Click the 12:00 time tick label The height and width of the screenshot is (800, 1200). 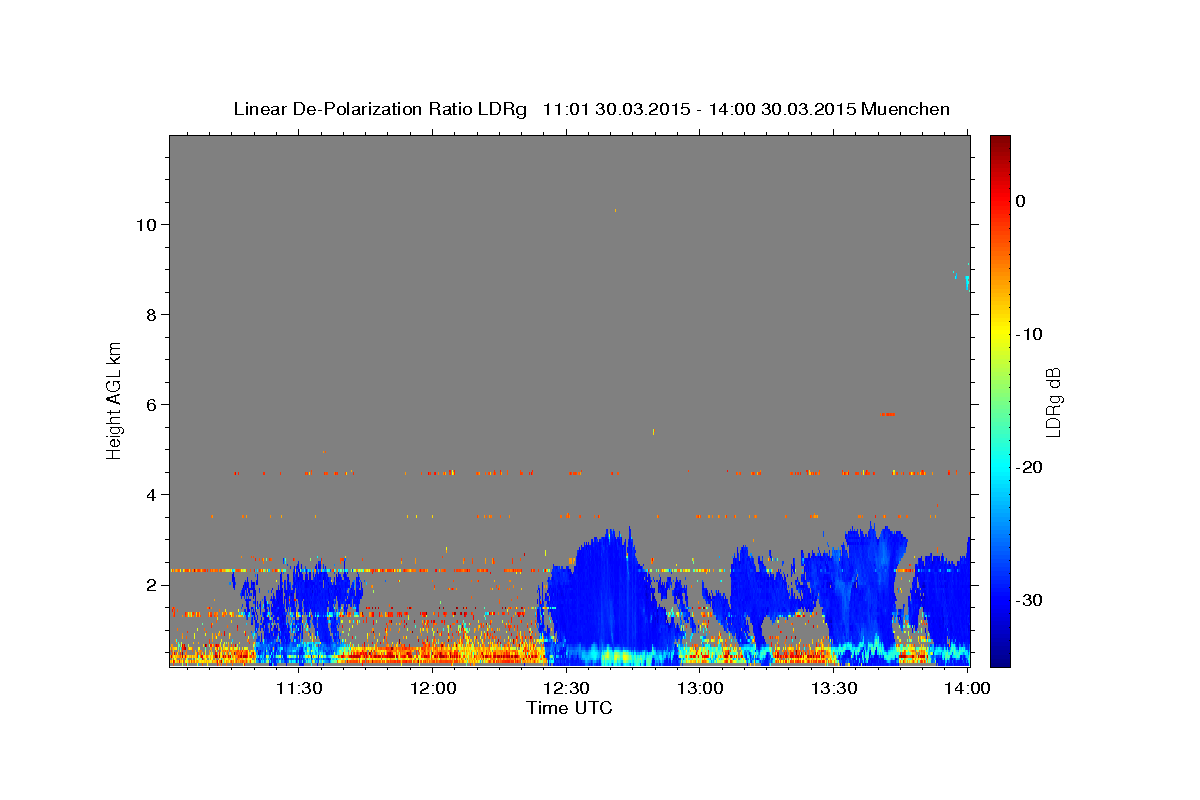pos(433,688)
